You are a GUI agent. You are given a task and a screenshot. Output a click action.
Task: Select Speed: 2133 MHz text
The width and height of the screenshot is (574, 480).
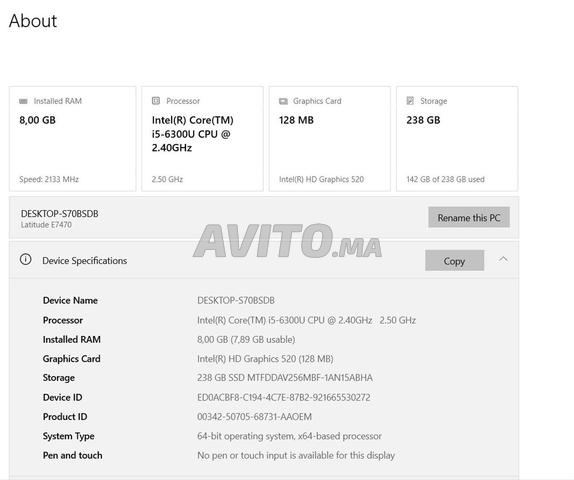(x=49, y=179)
